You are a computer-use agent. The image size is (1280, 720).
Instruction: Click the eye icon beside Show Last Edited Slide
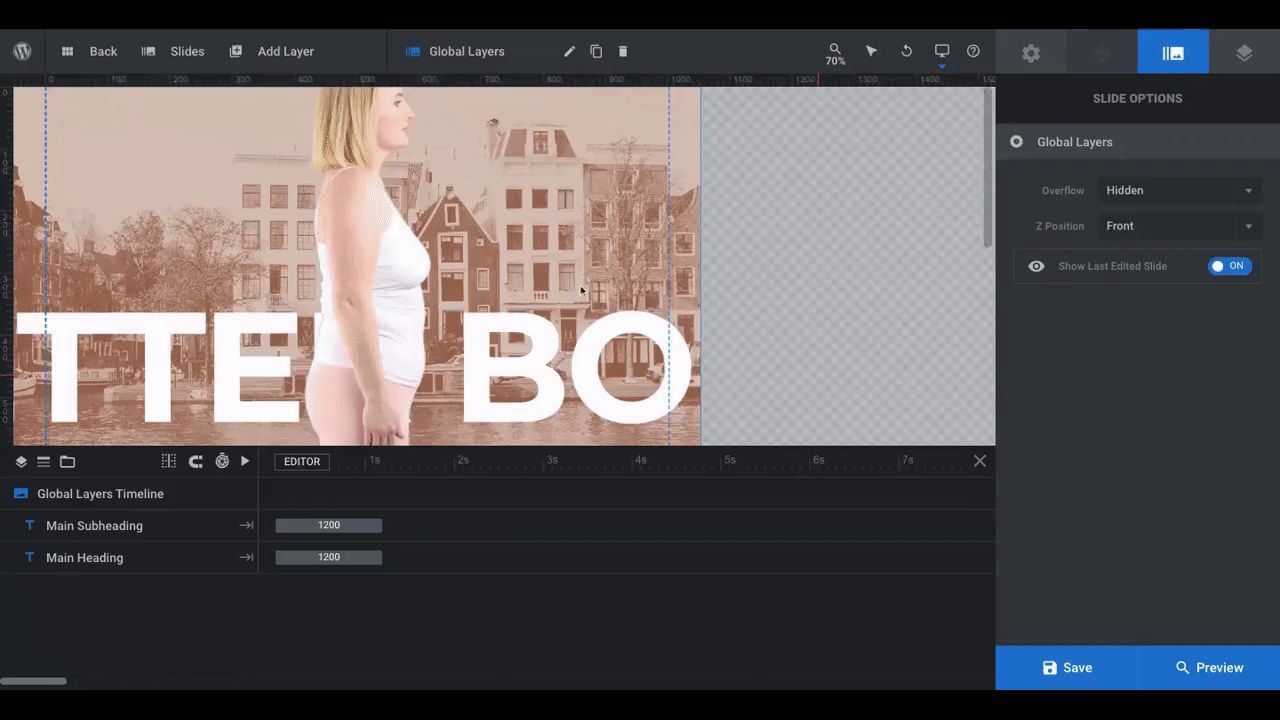[x=1036, y=266]
